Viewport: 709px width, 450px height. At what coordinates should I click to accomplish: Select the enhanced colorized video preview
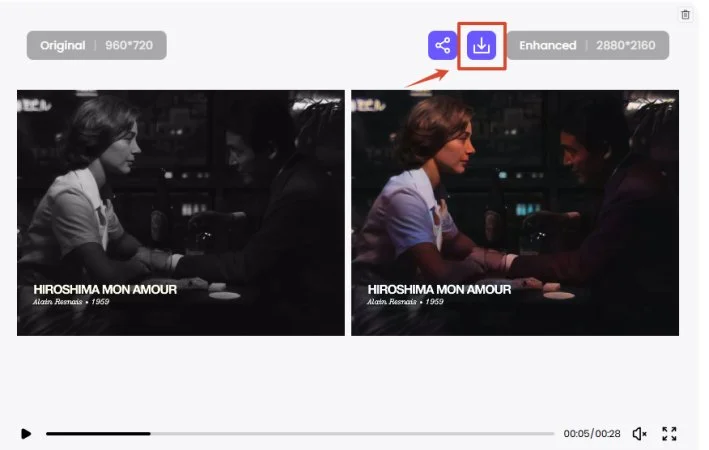coord(515,213)
